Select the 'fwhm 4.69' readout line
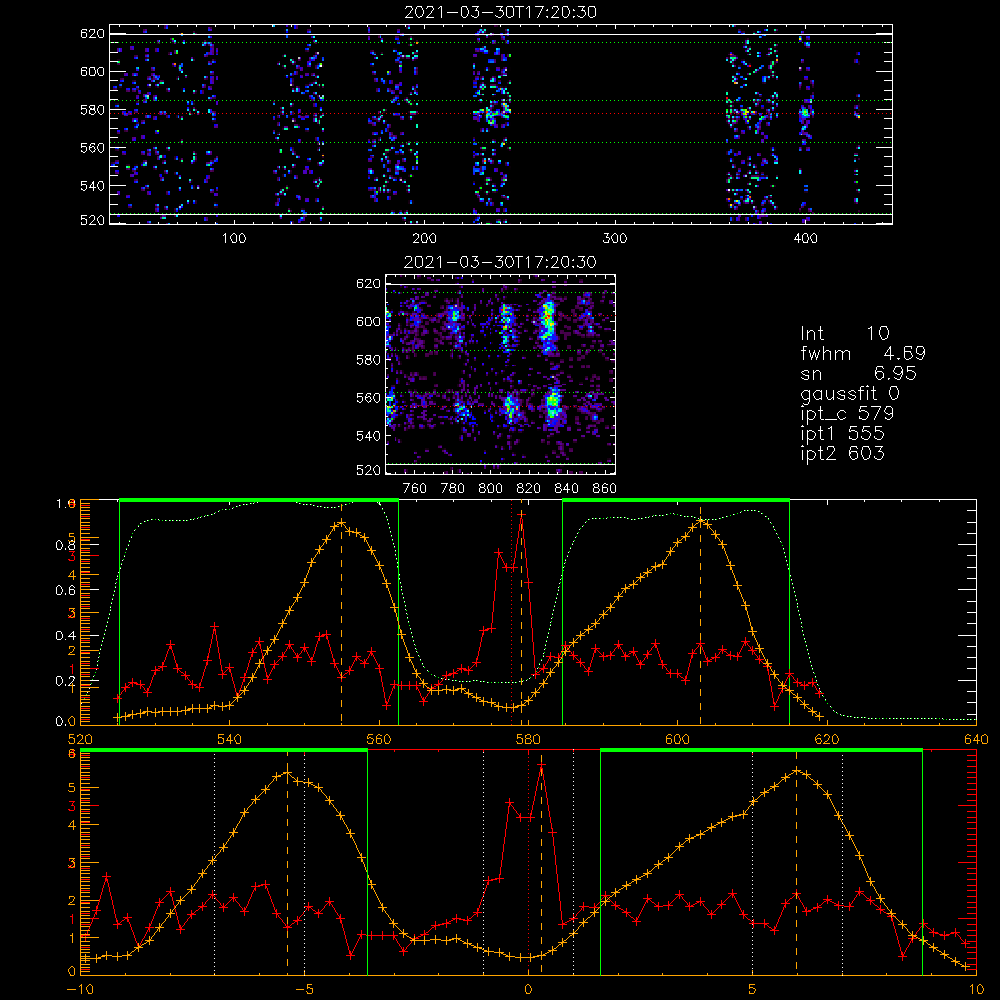Viewport: 1000px width, 1000px height. pyautogui.click(x=863, y=353)
